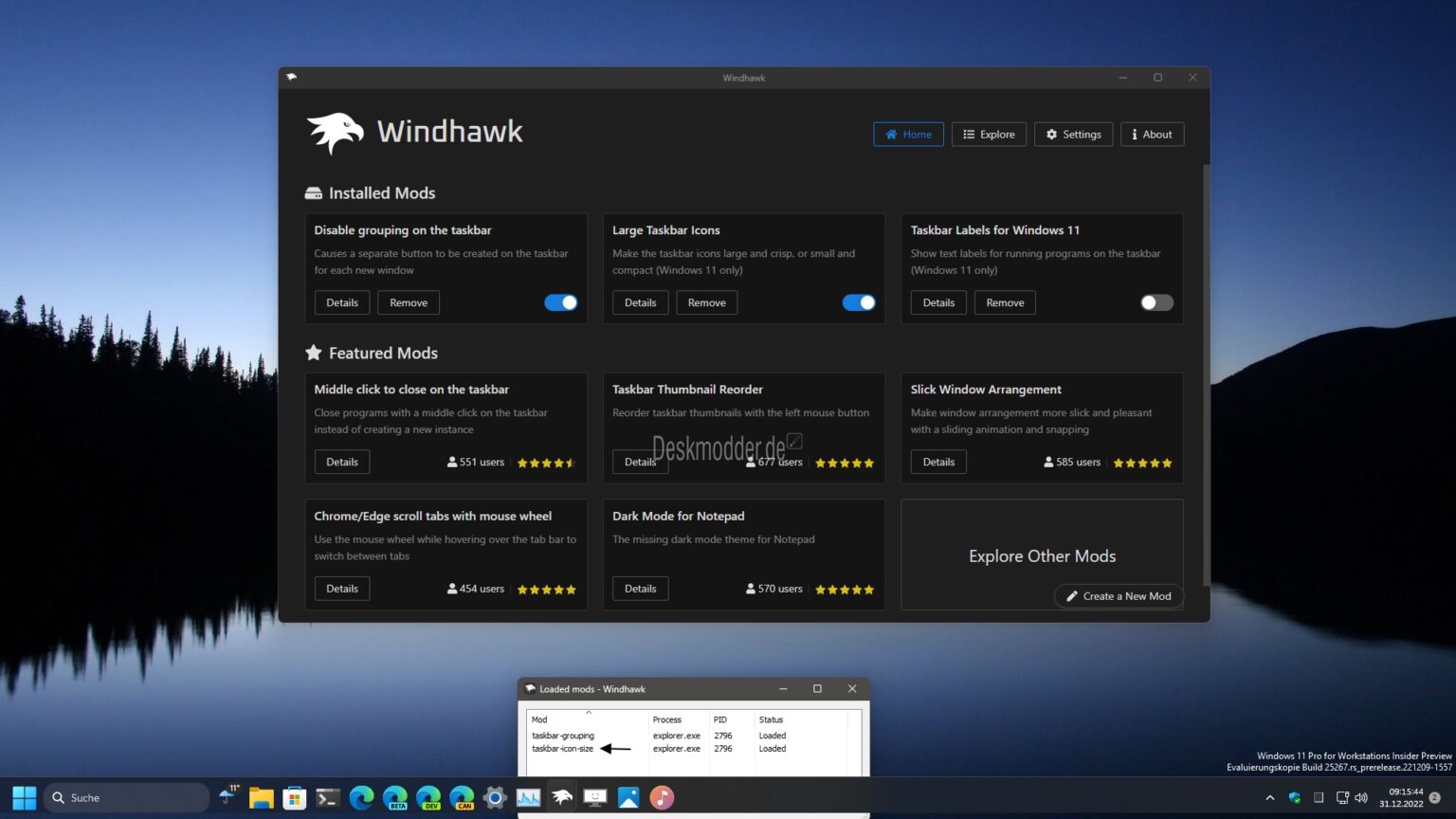Launch Microsoft Edge Beta from the taskbar
This screenshot has height=819, width=1456.
[395, 797]
